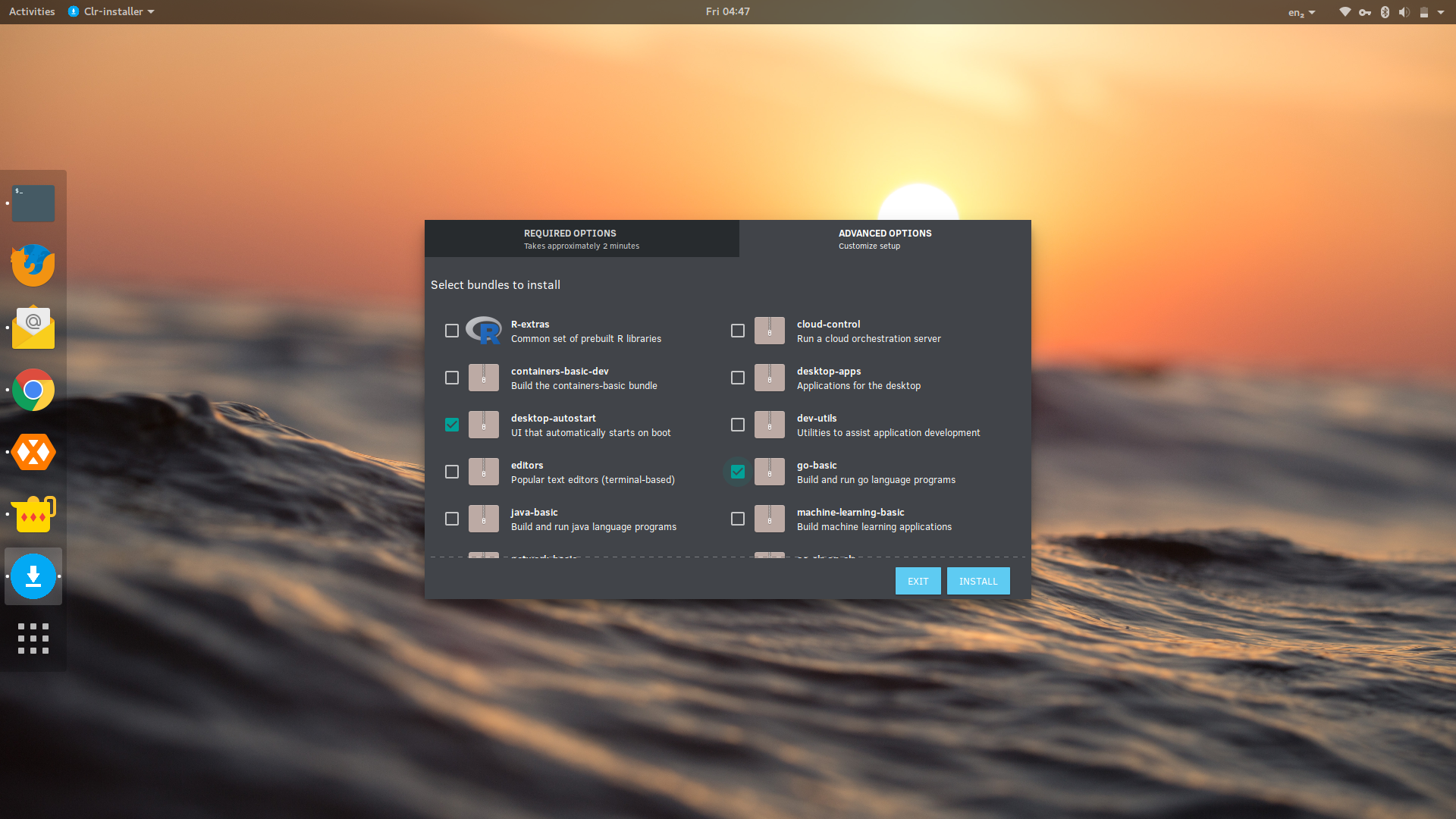
Task: Click the machine-learning-basic package icon
Action: (x=770, y=519)
